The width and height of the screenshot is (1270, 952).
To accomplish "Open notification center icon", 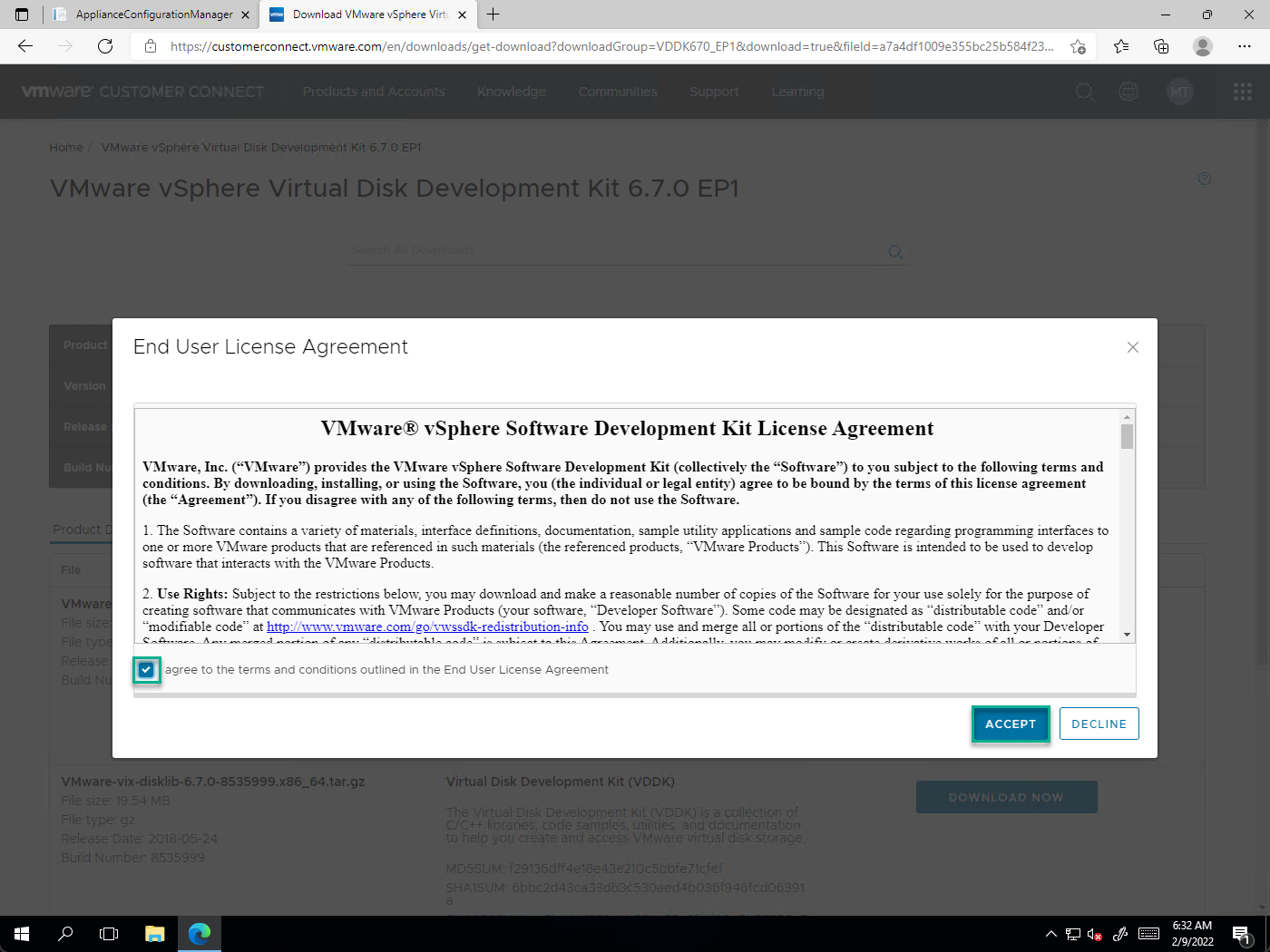I will pos(1243,934).
